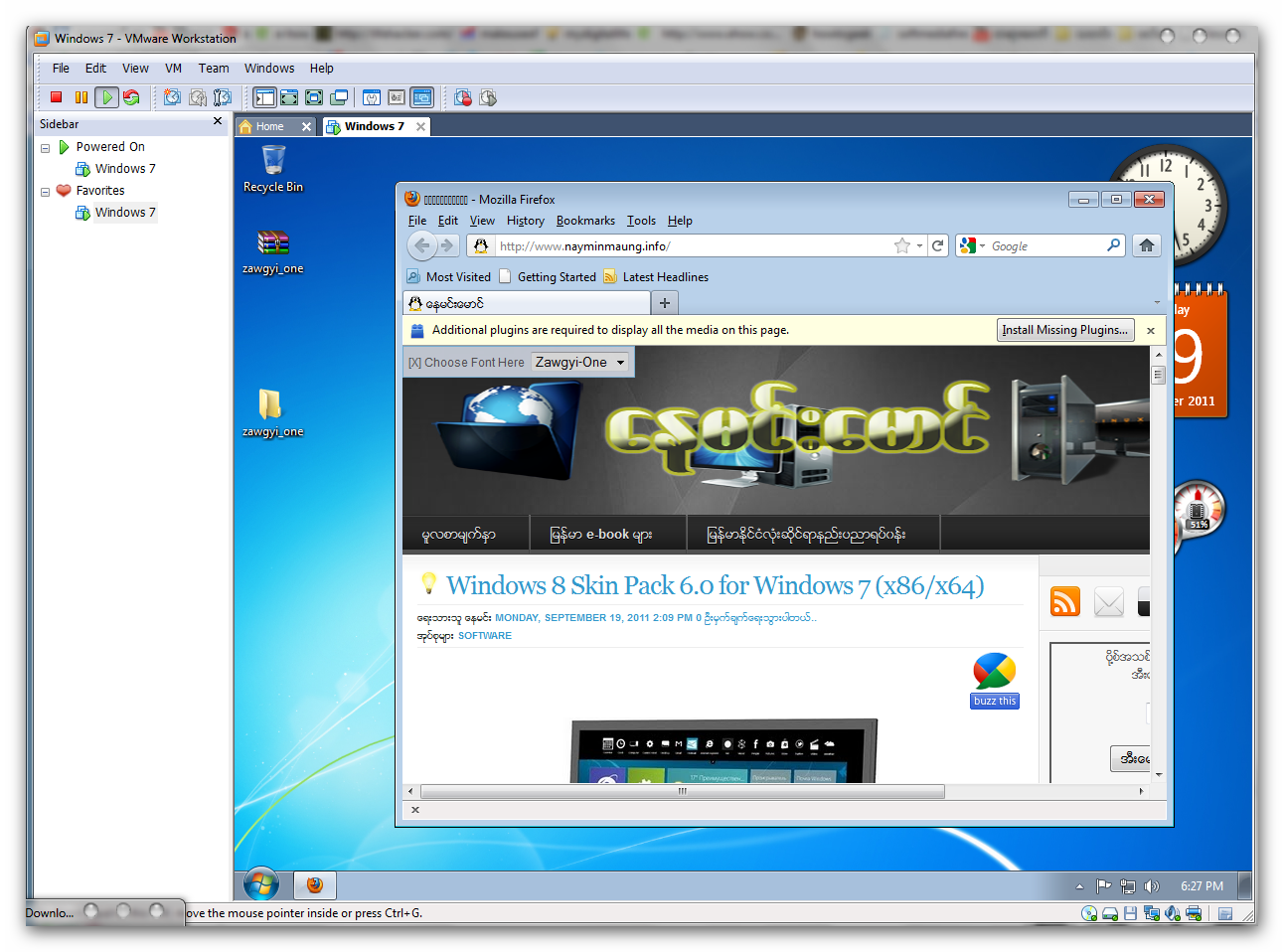Viewport: 1284px width, 952px height.
Task: Click the Getting Started bookmark
Action: tap(548, 277)
